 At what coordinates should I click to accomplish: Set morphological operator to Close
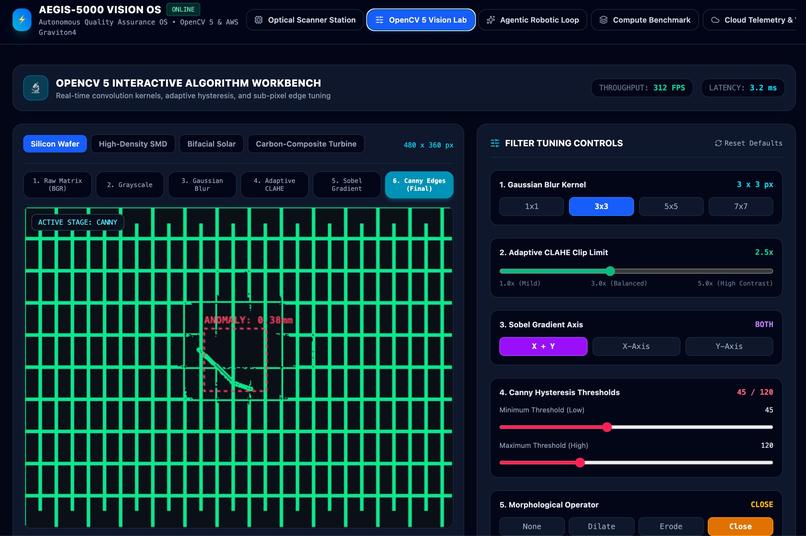(740, 526)
